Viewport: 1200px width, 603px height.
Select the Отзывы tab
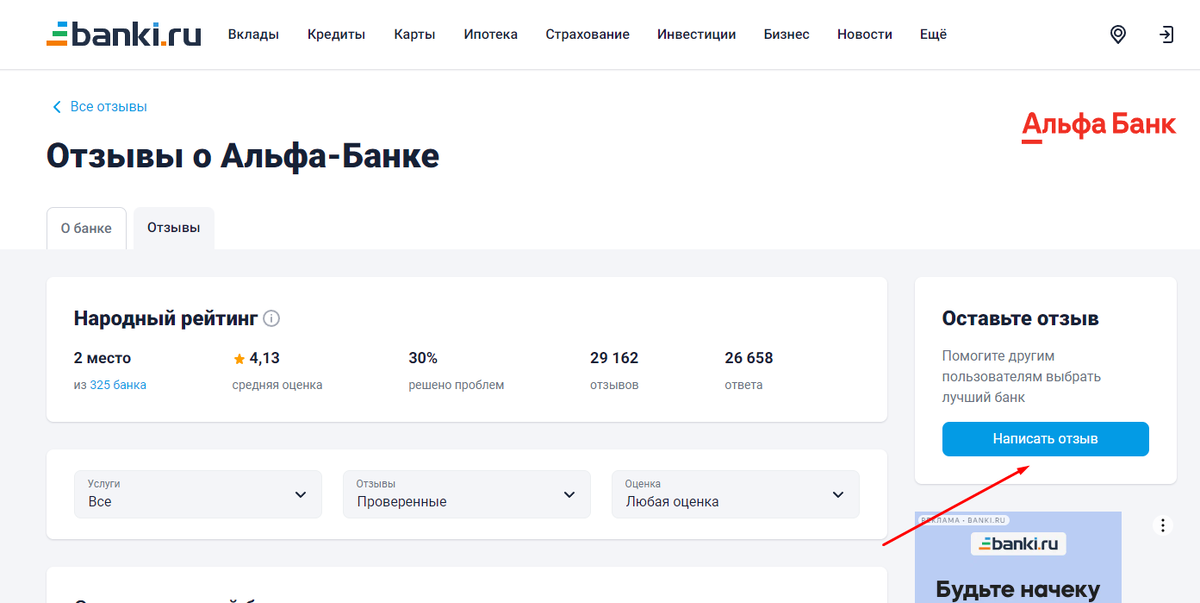tap(173, 227)
